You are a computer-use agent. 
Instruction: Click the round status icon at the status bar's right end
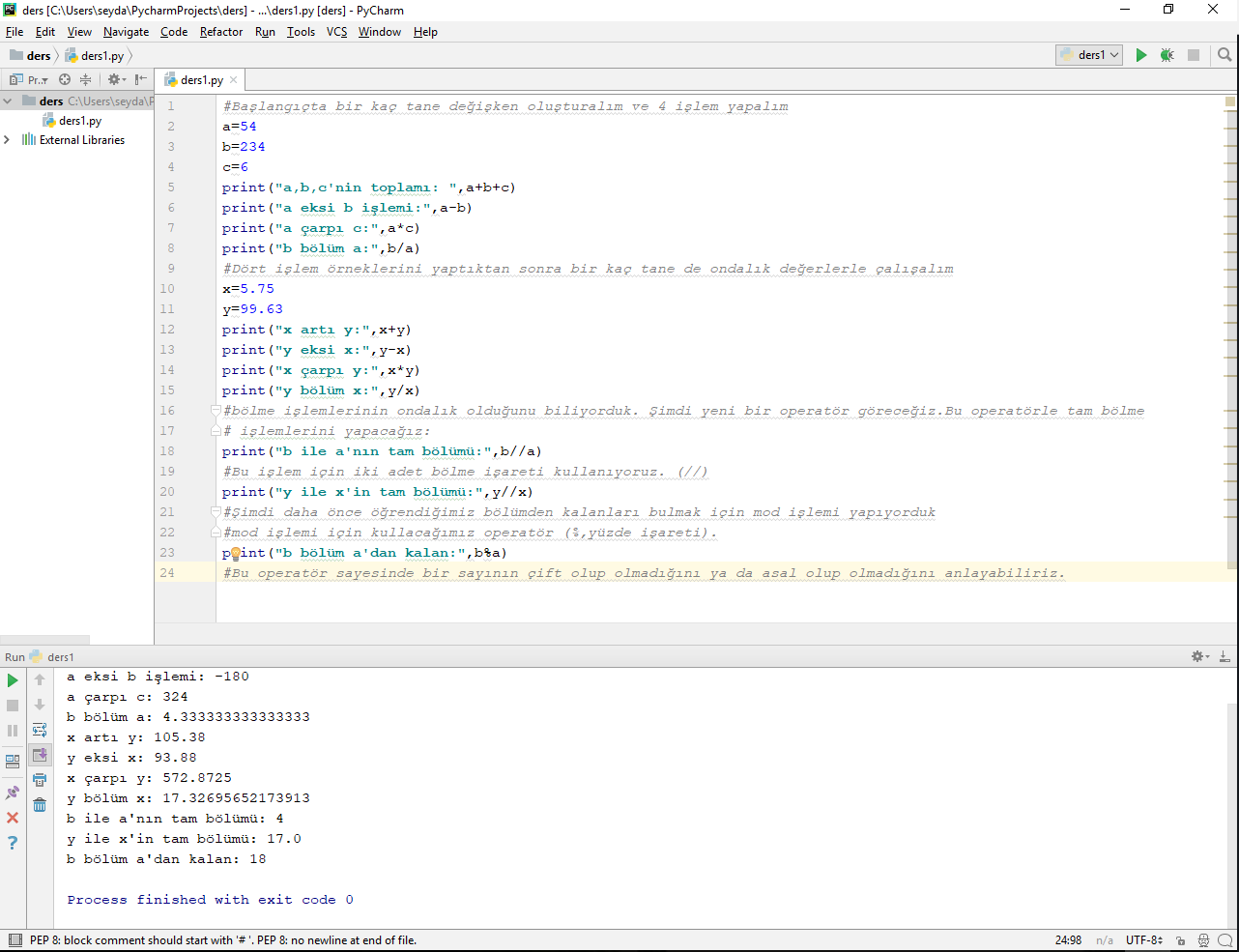point(1225,939)
